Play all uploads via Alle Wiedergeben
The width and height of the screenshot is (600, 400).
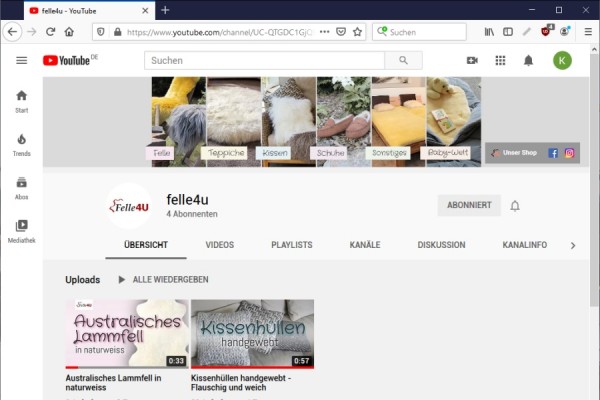[163, 280]
